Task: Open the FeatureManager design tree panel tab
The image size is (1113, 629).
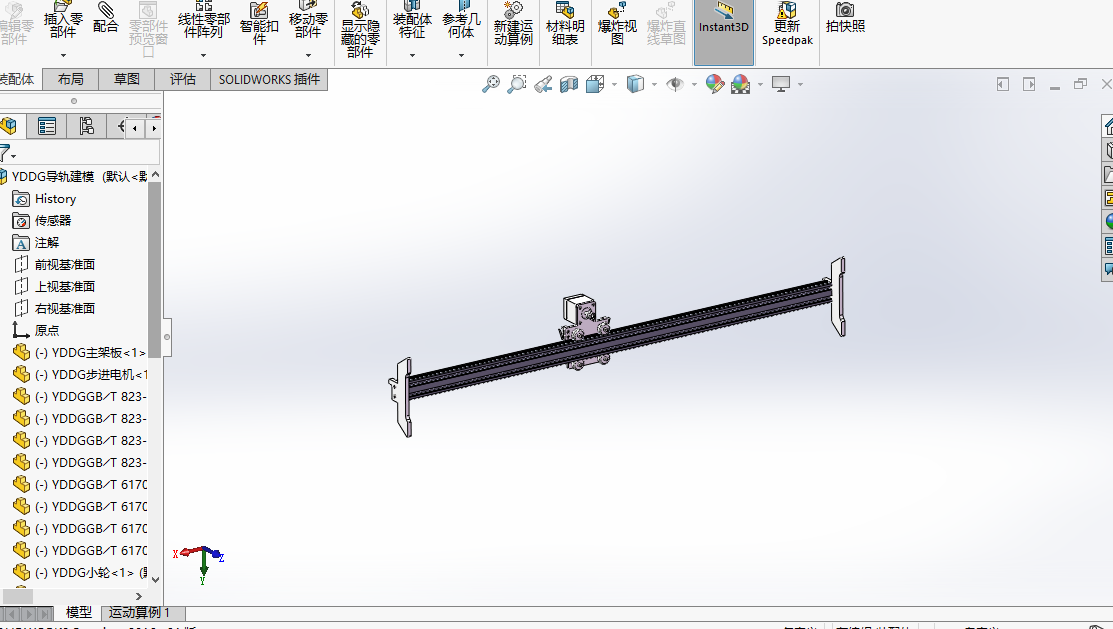Action: (9, 126)
